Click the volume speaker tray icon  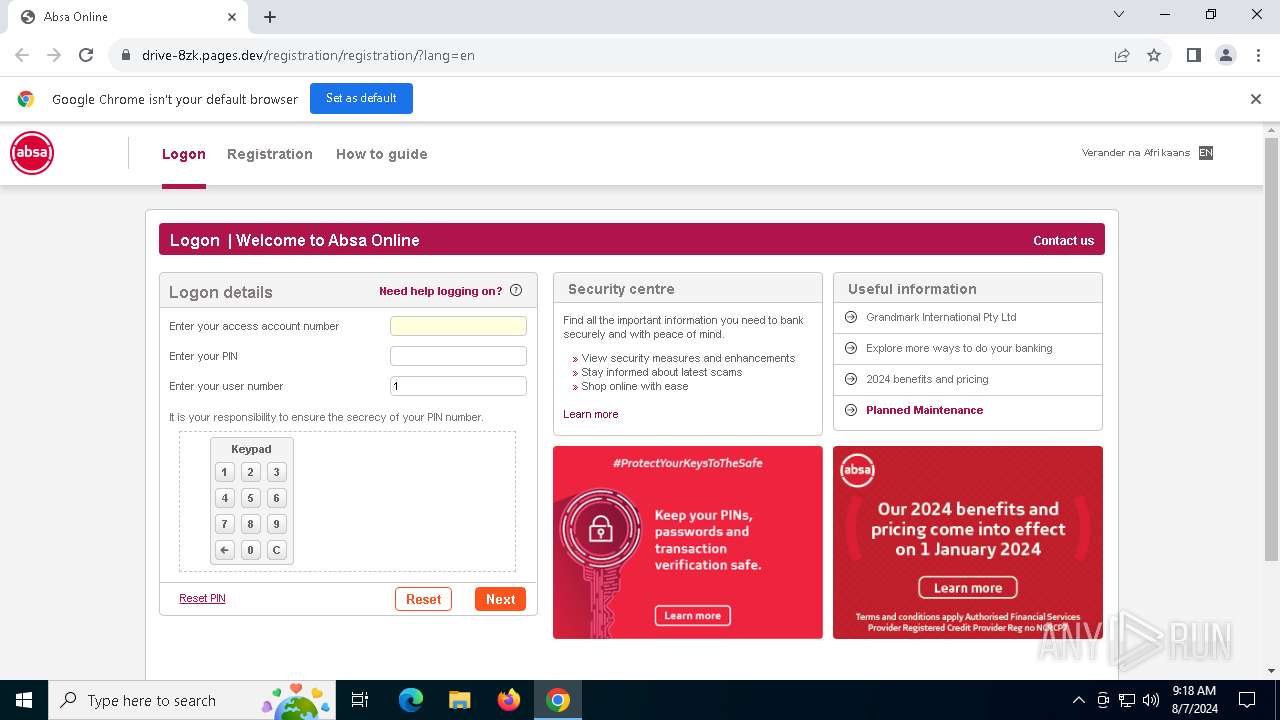pyautogui.click(x=1151, y=700)
